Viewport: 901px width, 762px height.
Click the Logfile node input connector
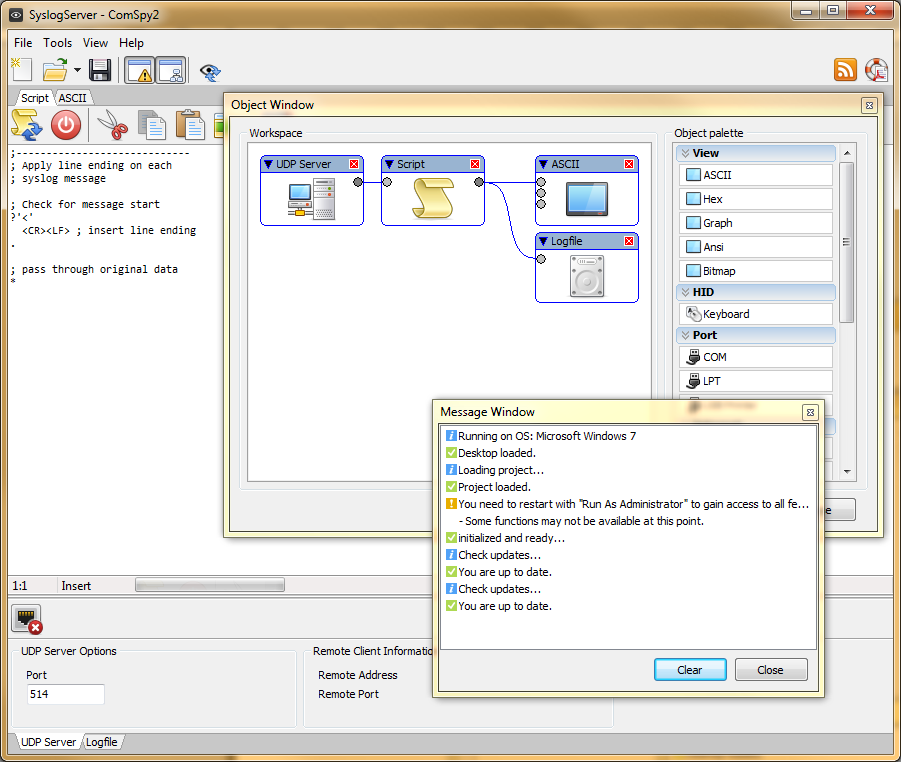(541, 259)
